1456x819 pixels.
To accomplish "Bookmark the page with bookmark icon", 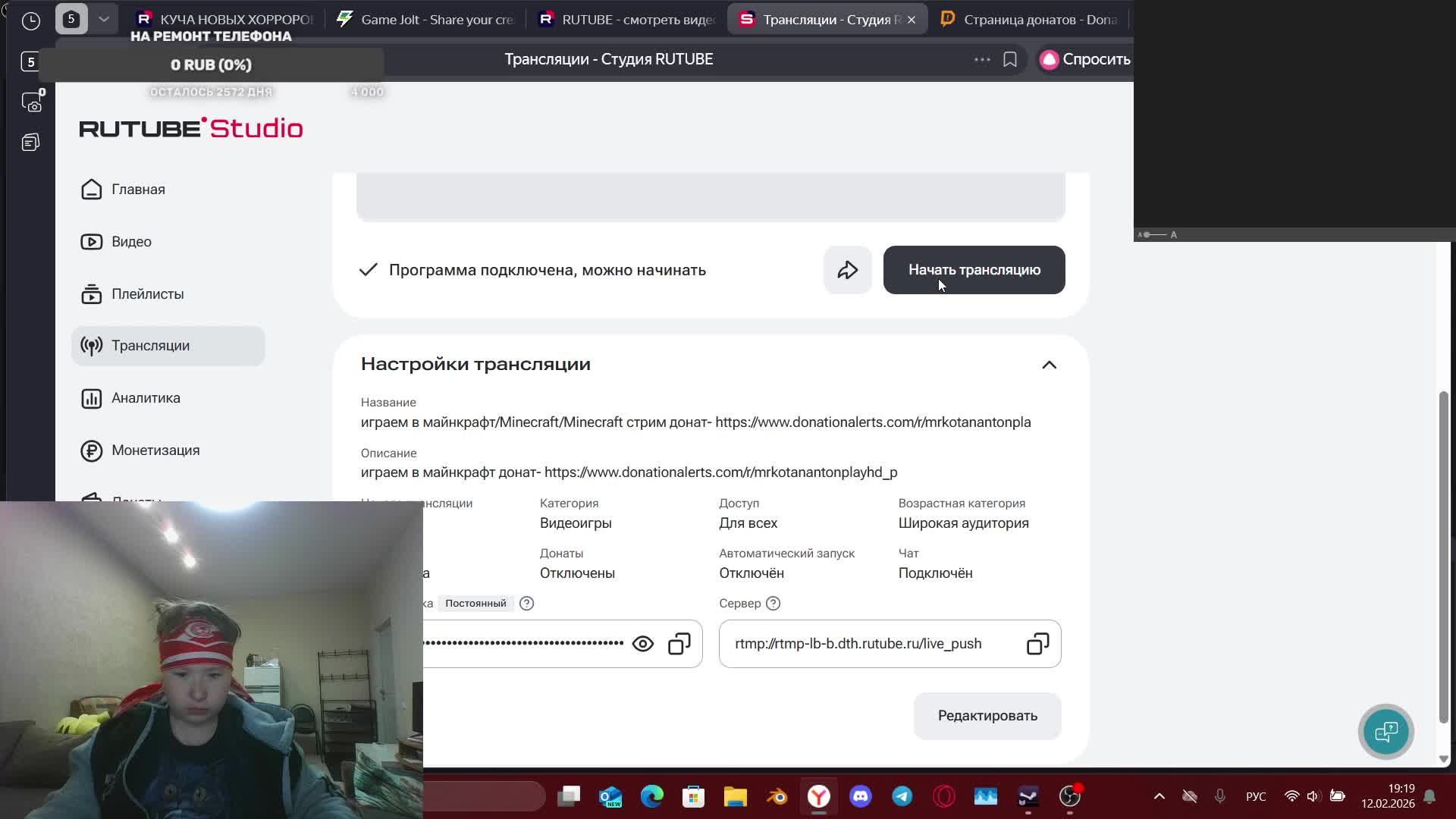I will point(1009,59).
